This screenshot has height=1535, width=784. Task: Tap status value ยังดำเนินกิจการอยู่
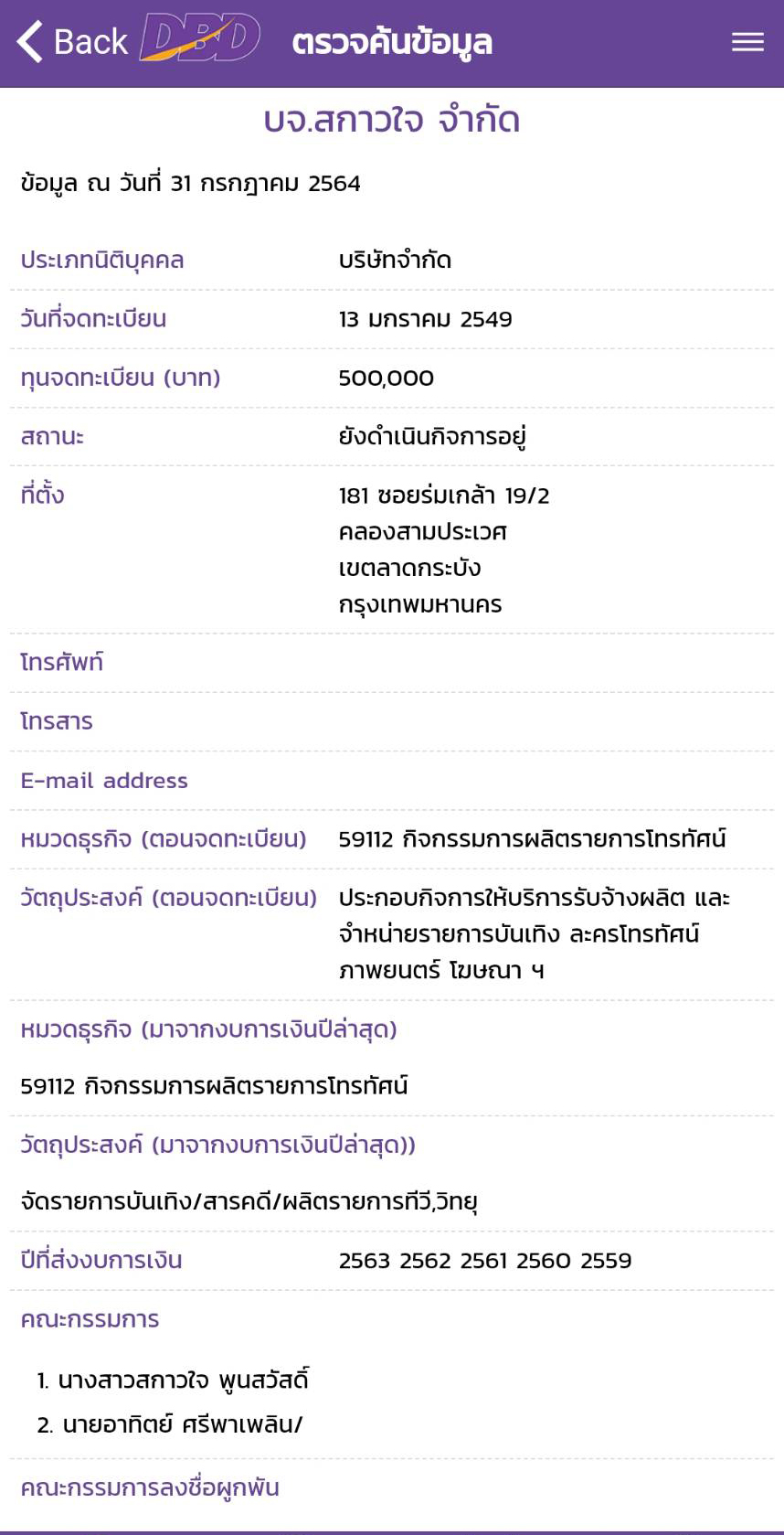[x=432, y=437]
